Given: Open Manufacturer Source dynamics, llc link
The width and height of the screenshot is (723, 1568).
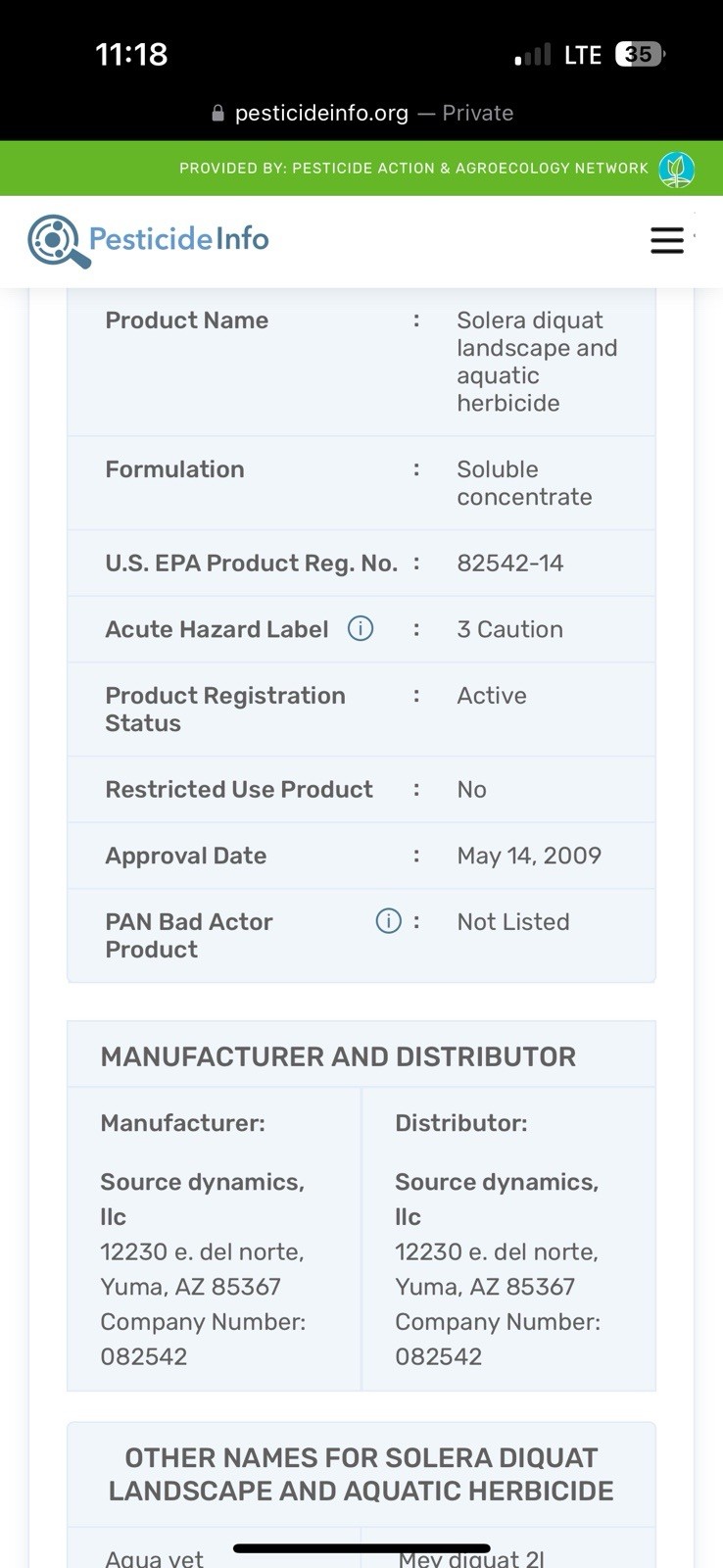Looking at the screenshot, I should click(202, 1199).
